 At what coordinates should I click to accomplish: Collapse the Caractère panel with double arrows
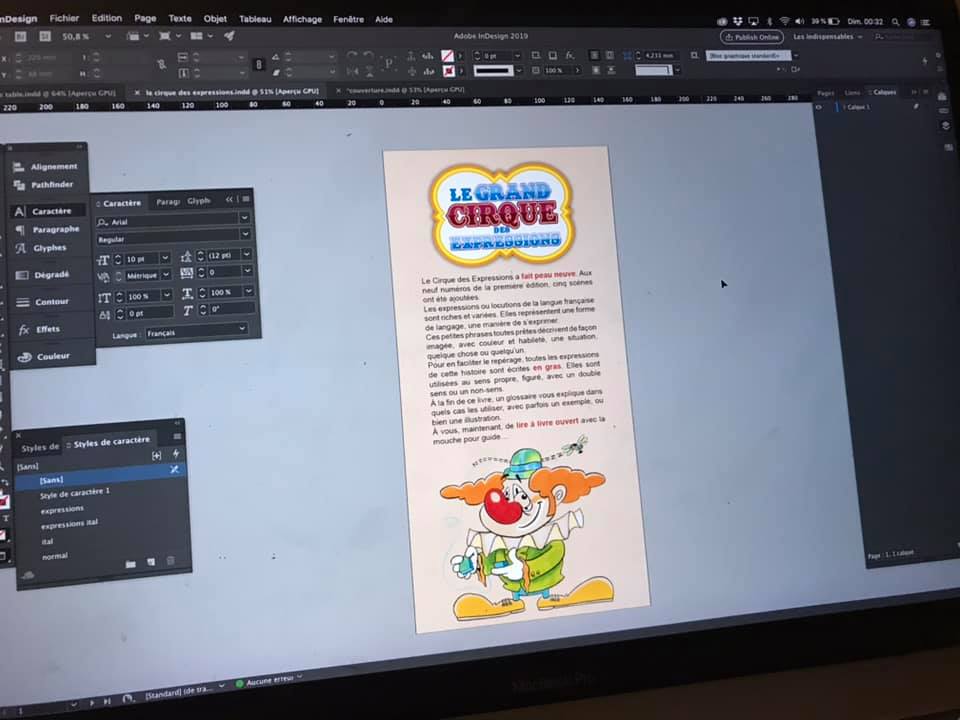click(x=229, y=200)
